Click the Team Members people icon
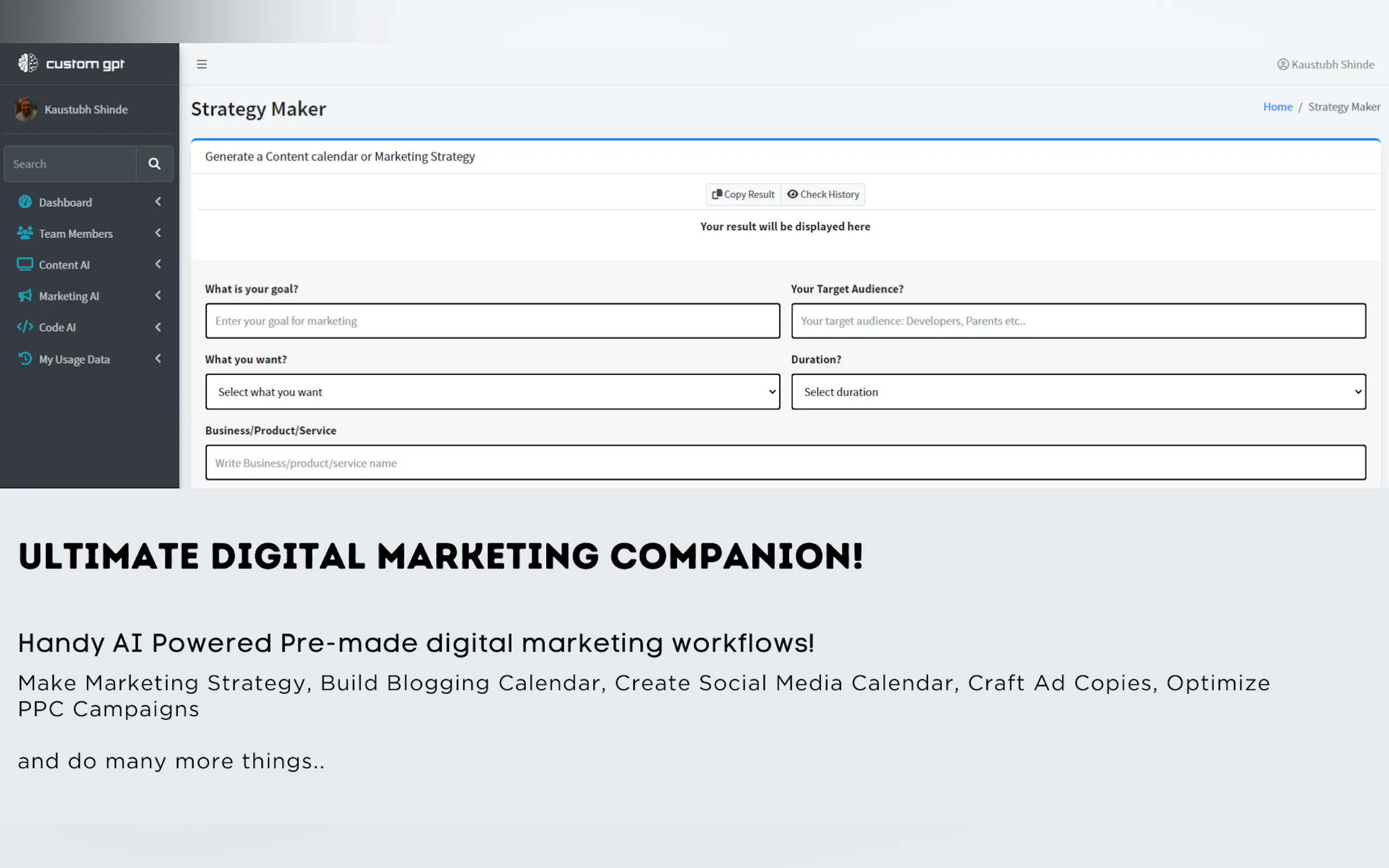The width and height of the screenshot is (1389, 868). point(25,233)
